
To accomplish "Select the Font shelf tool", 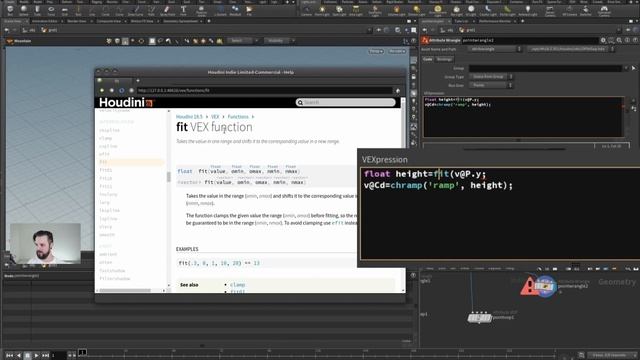I will (x=183, y=10).
